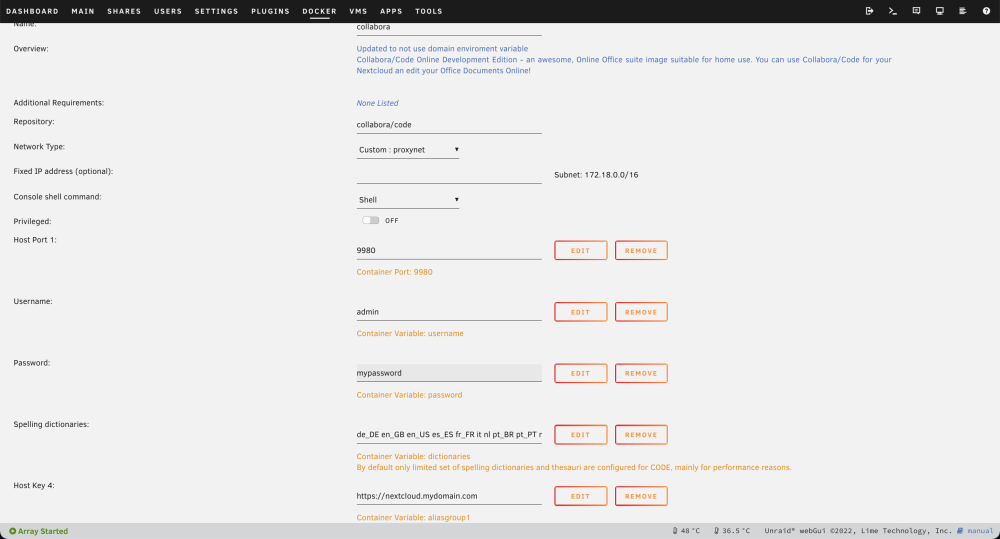The image size is (1000, 539).
Task: Remove the Spelling dictionaries variable
Action: [x=641, y=434]
